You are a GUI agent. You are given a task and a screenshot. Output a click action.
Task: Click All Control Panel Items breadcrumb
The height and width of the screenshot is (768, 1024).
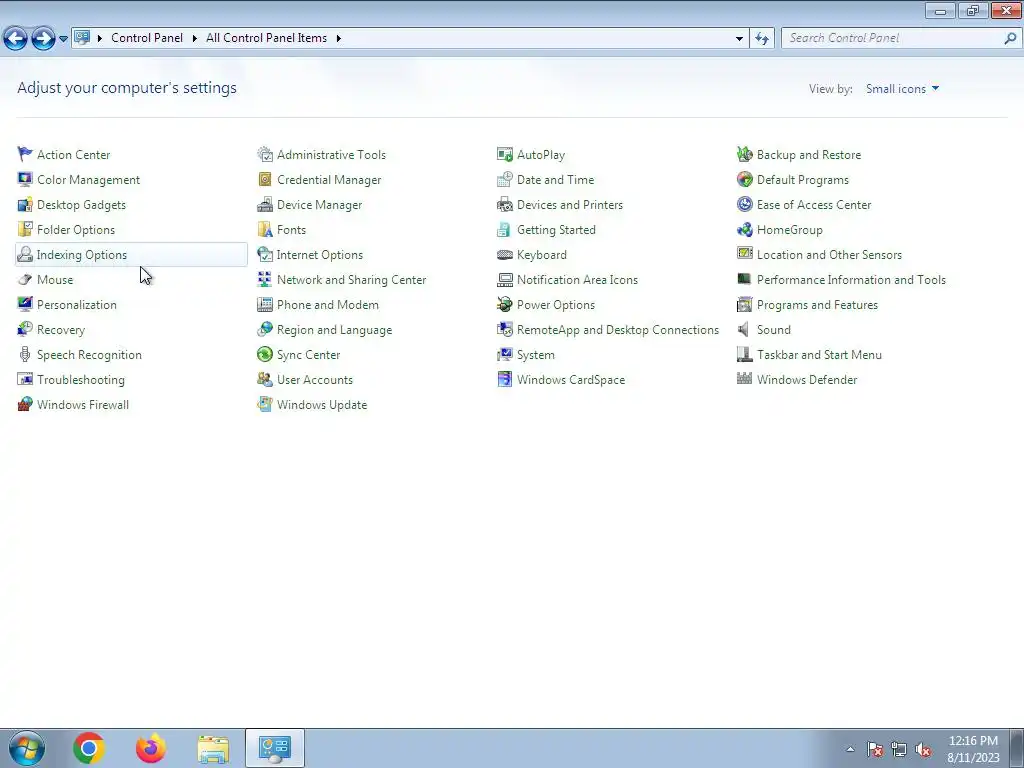pyautogui.click(x=266, y=38)
